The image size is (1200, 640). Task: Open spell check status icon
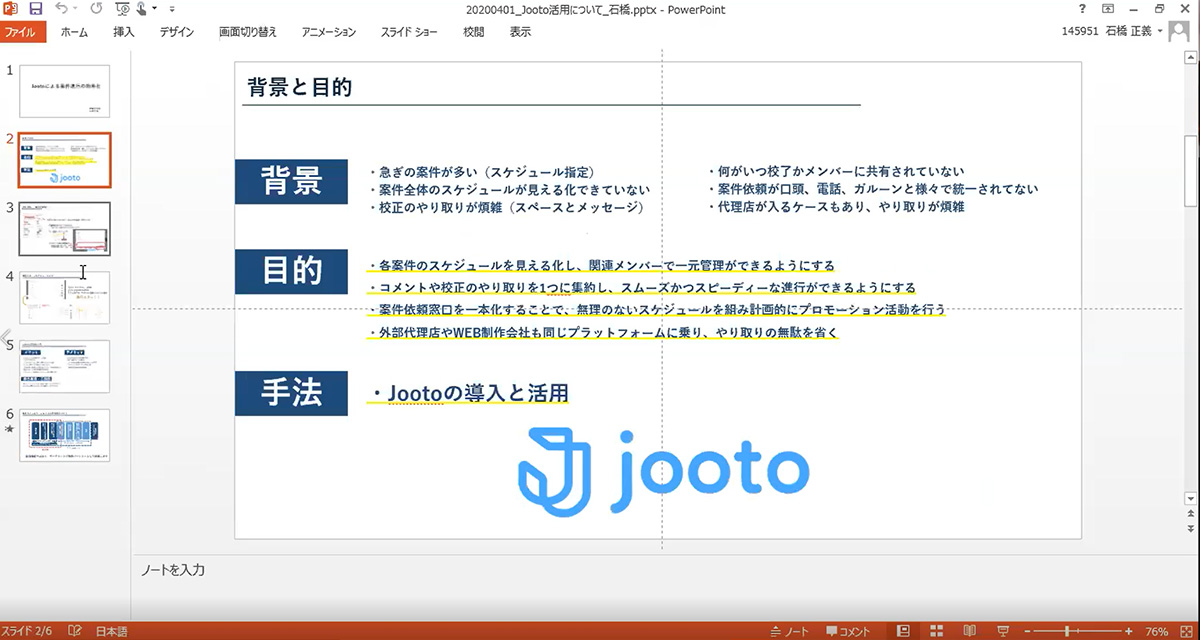click(74, 631)
